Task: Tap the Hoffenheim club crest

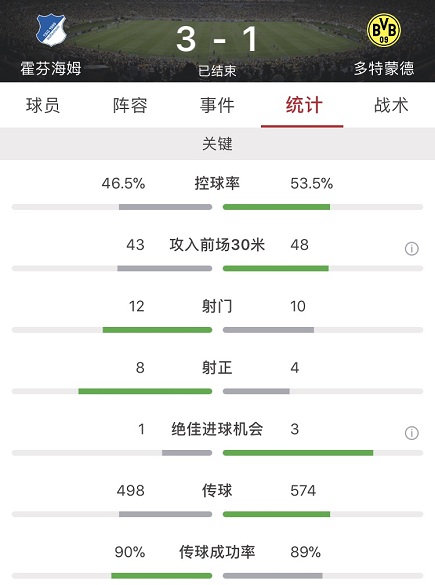Action: point(51,30)
